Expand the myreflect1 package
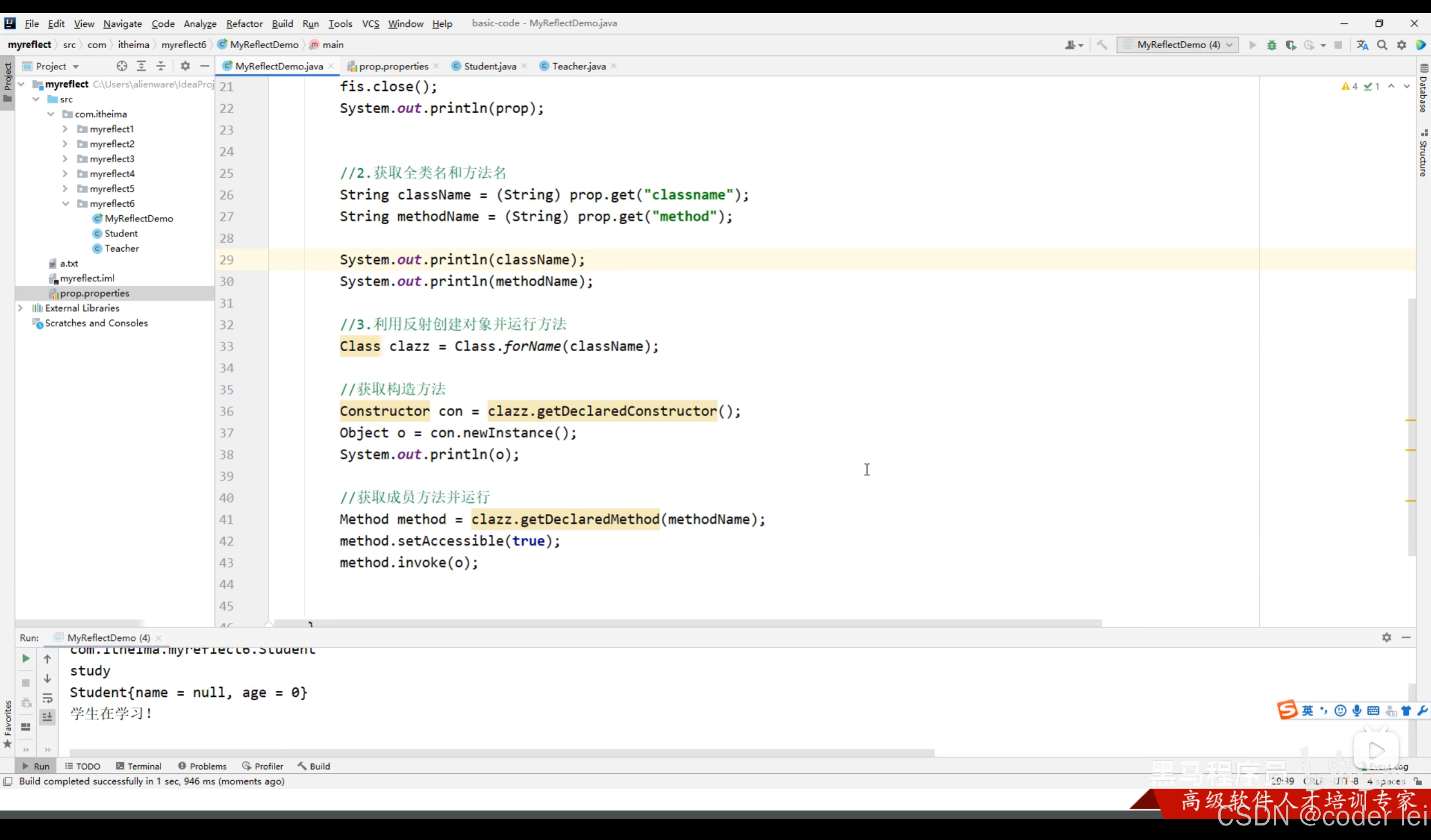 65,129
